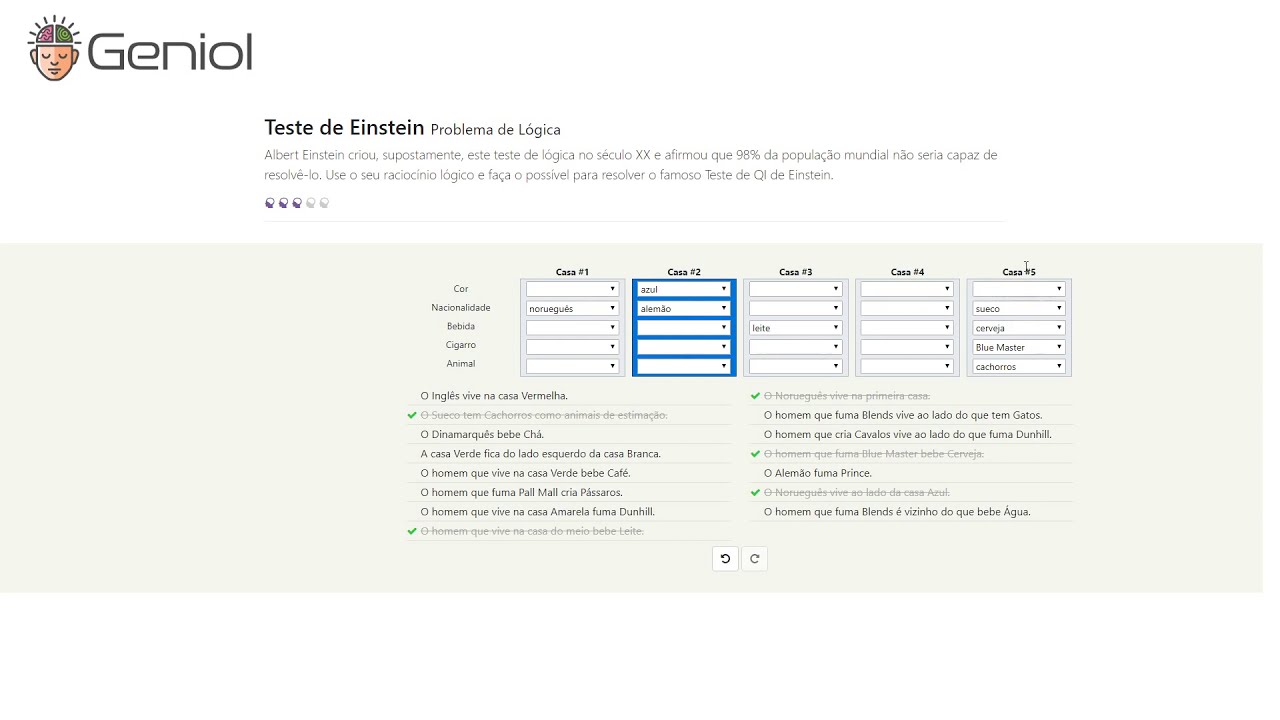The height and width of the screenshot is (720, 1280).
Task: Click the 'Cigarro' row label
Action: (x=461, y=345)
